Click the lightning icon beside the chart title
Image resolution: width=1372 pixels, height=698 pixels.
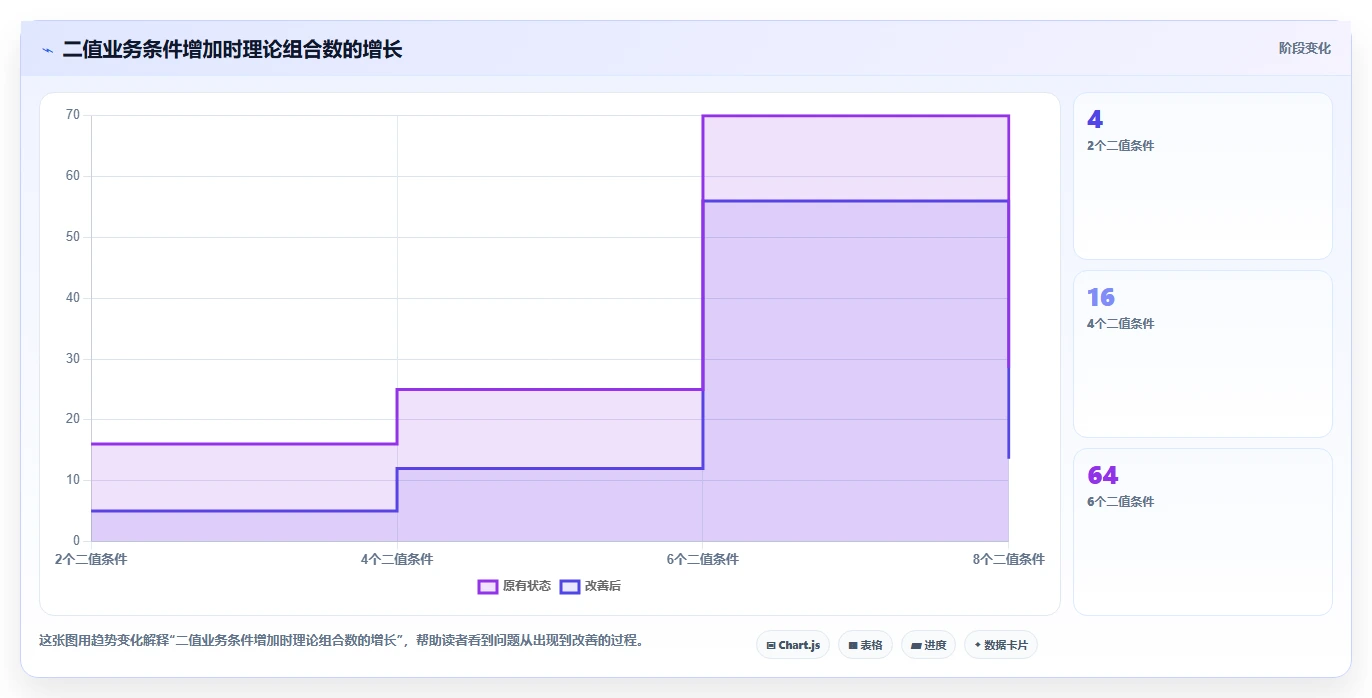tap(47, 50)
